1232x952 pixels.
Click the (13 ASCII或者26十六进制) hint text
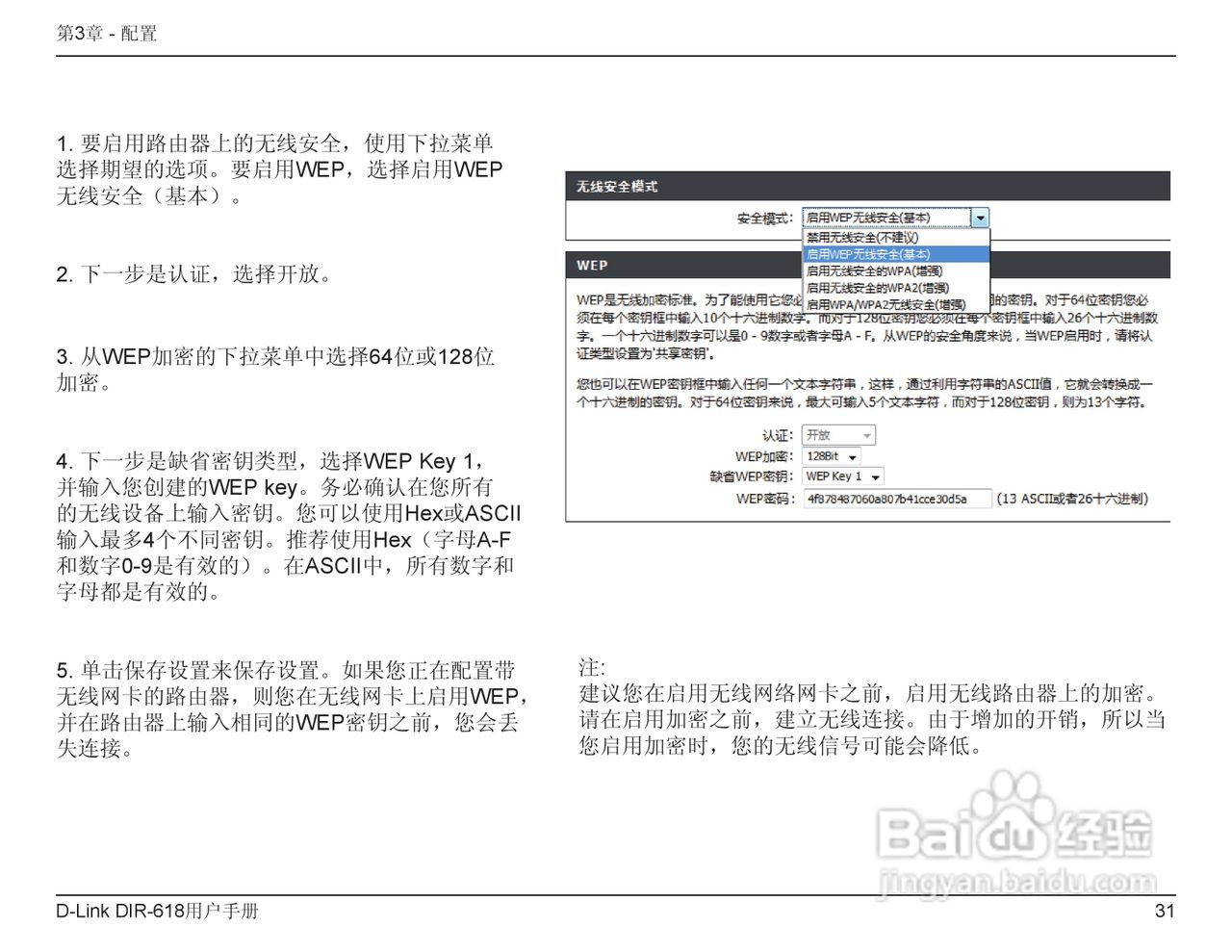[x=1072, y=499]
